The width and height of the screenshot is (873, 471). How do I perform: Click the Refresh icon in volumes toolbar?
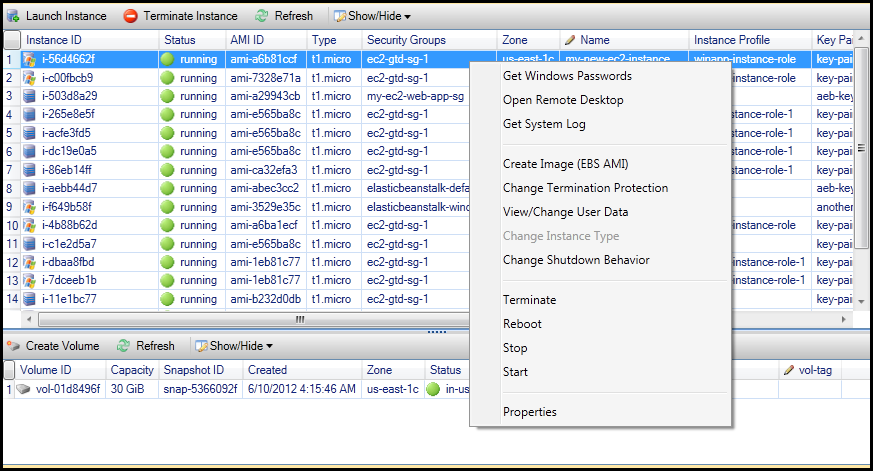[x=123, y=346]
